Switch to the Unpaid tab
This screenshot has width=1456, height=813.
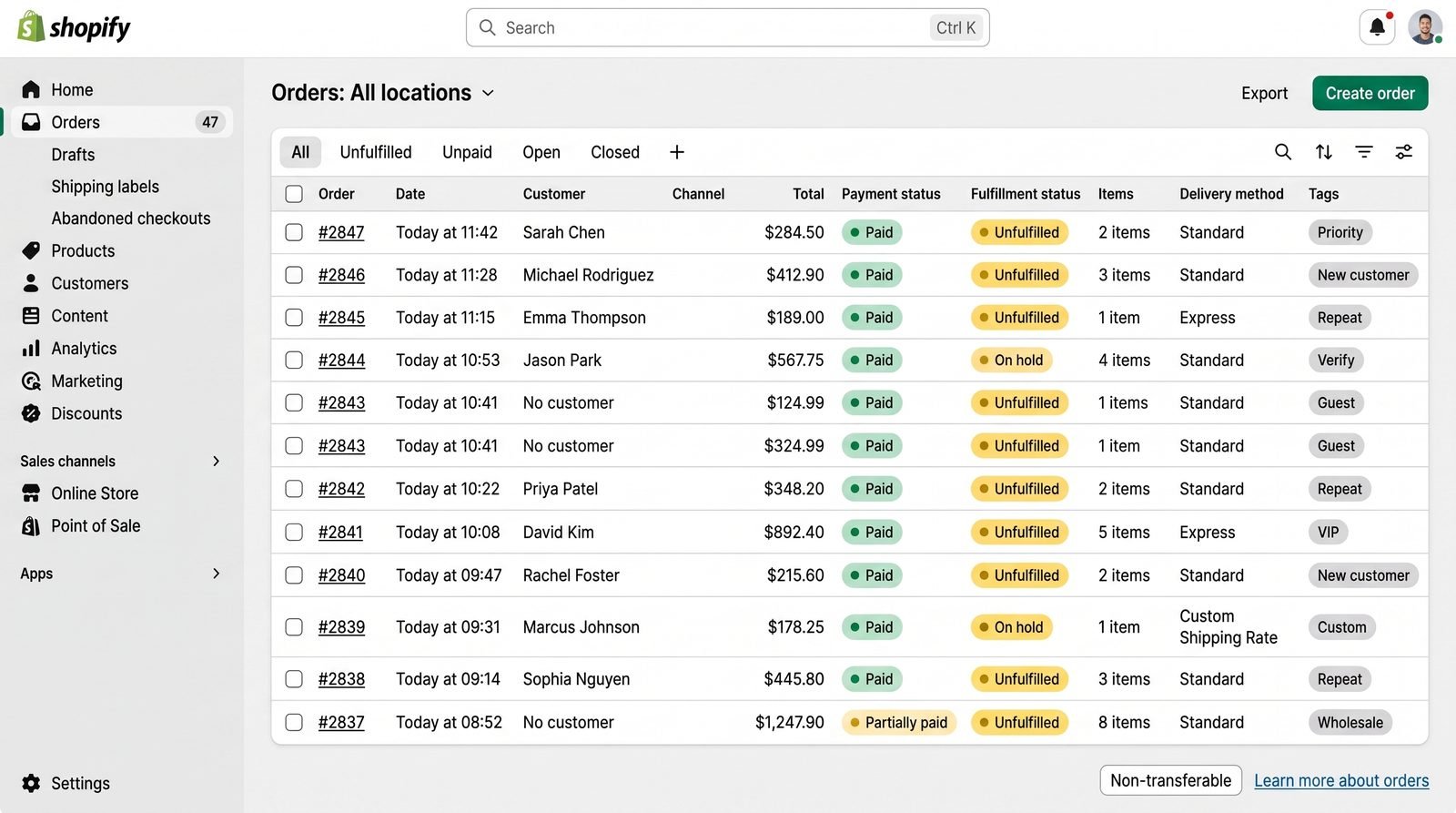(x=467, y=152)
